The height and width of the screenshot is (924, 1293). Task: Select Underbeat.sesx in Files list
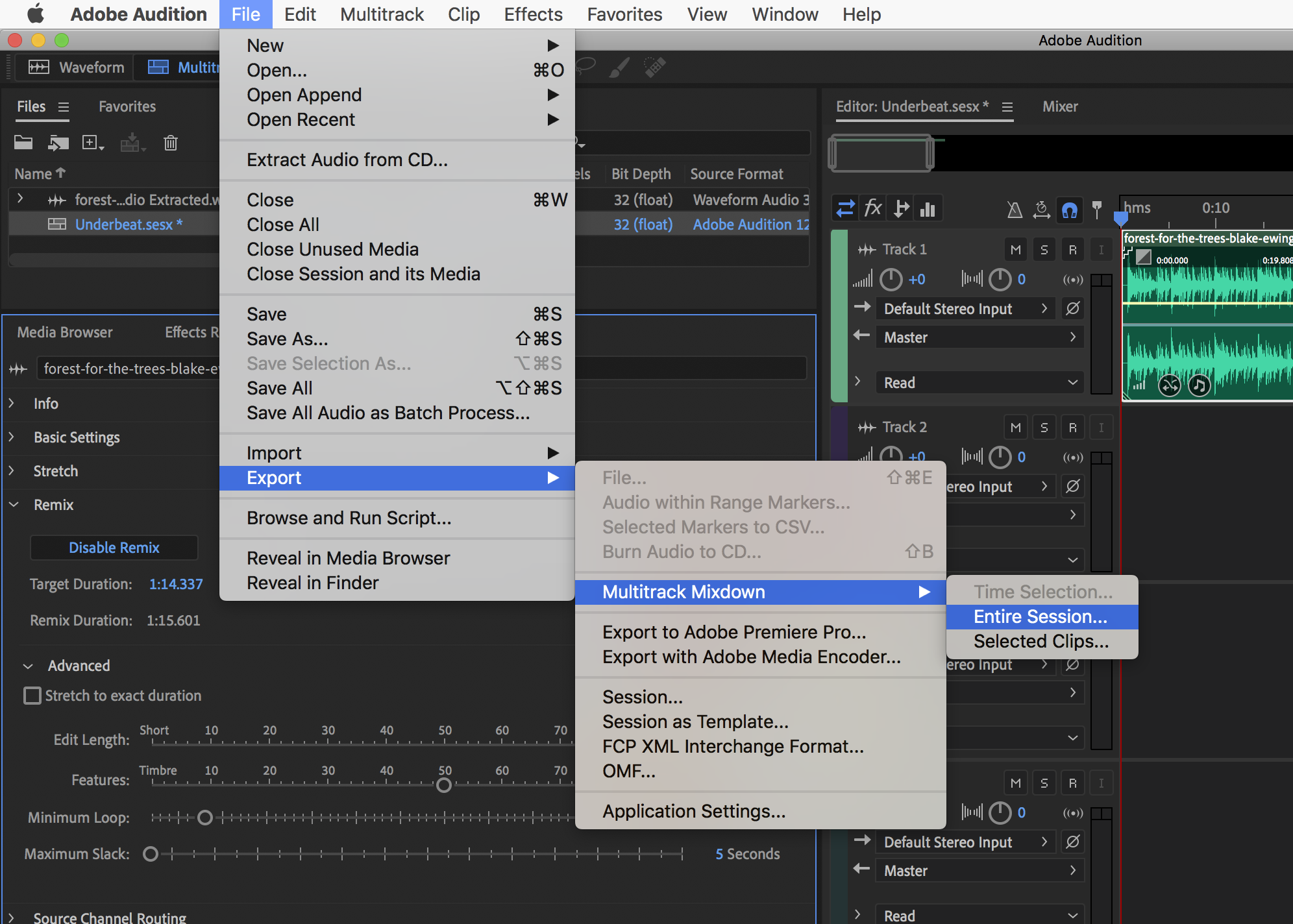click(x=129, y=225)
